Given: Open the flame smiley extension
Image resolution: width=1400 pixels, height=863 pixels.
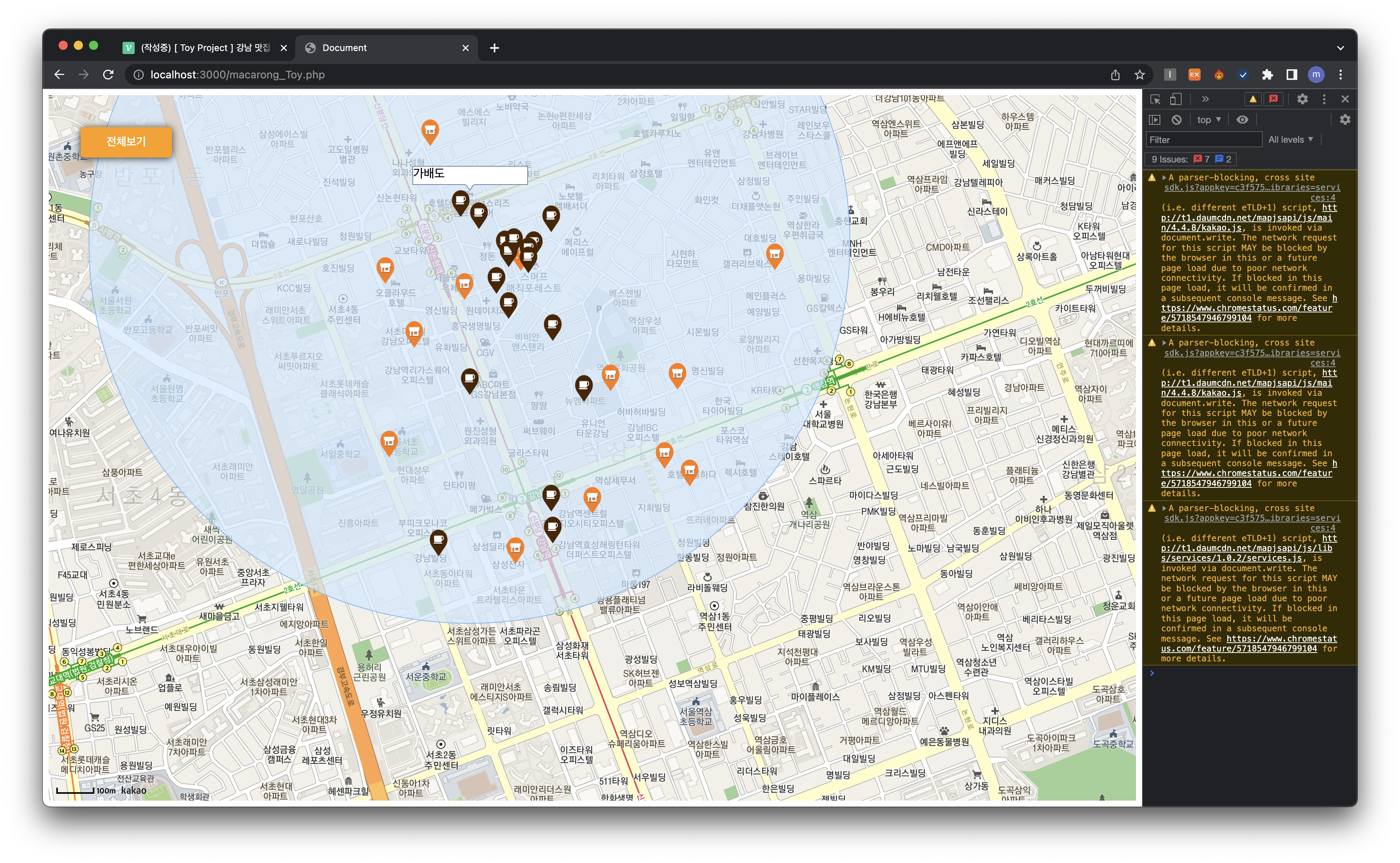Looking at the screenshot, I should [x=1219, y=75].
